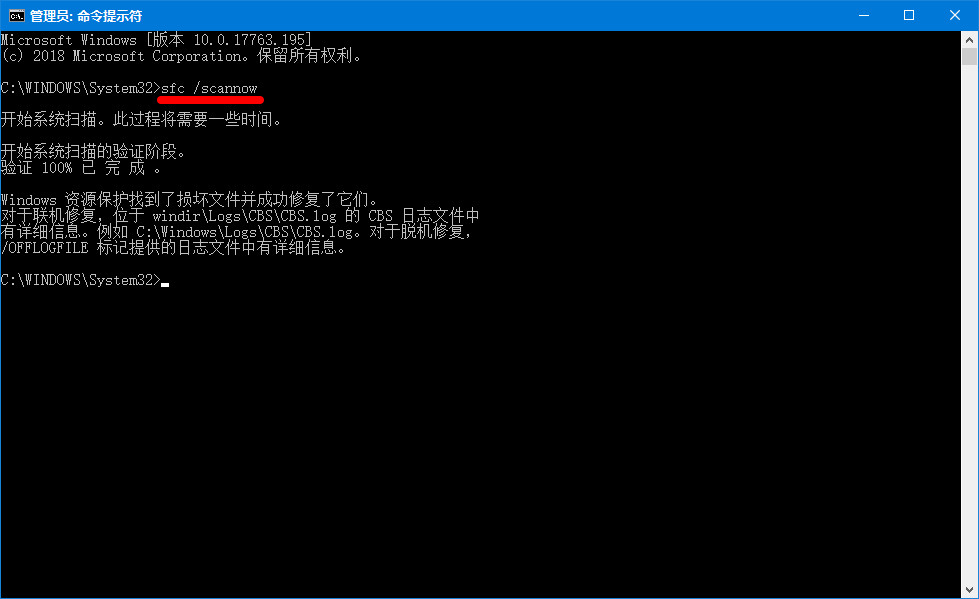
Task: Click the vertical scrollbar thumb
Action: pos(969,56)
